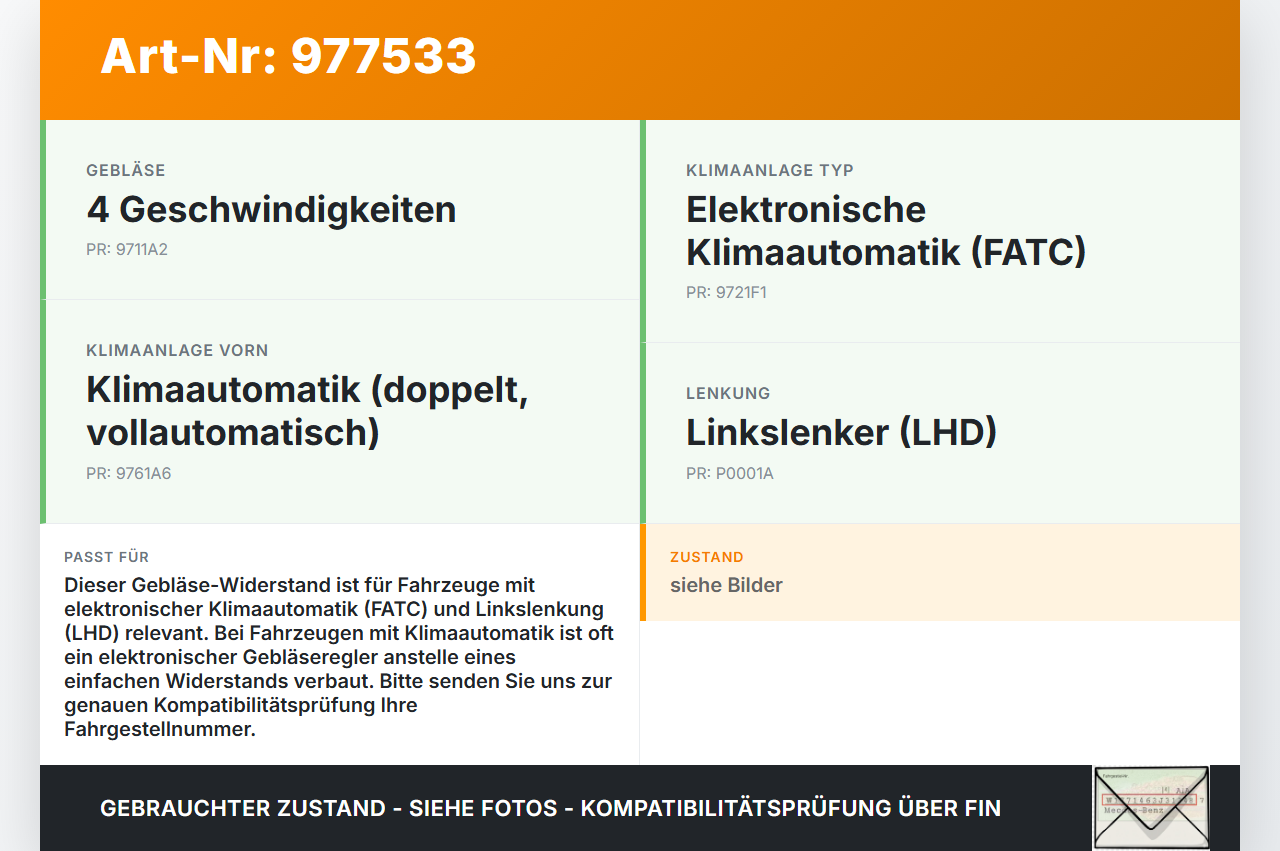1280x851 pixels.
Task: Click the ZUSTAND status box
Action: pyautogui.click(x=940, y=572)
